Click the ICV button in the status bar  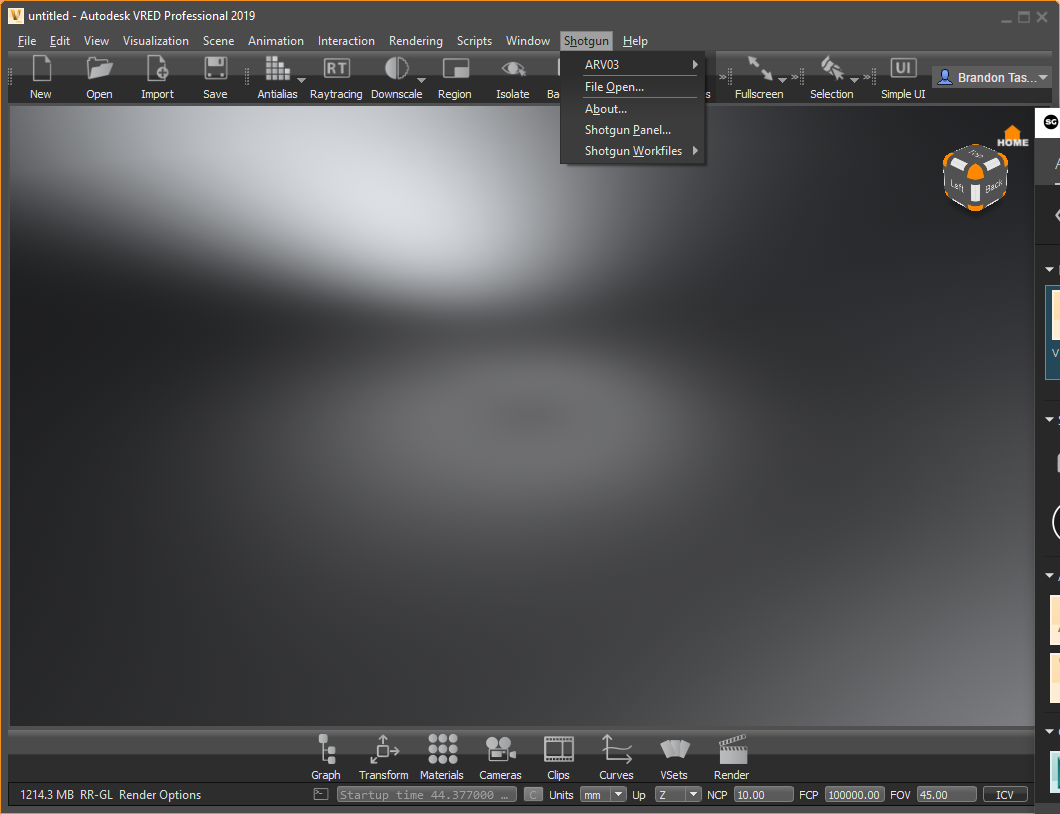[x=1005, y=794]
